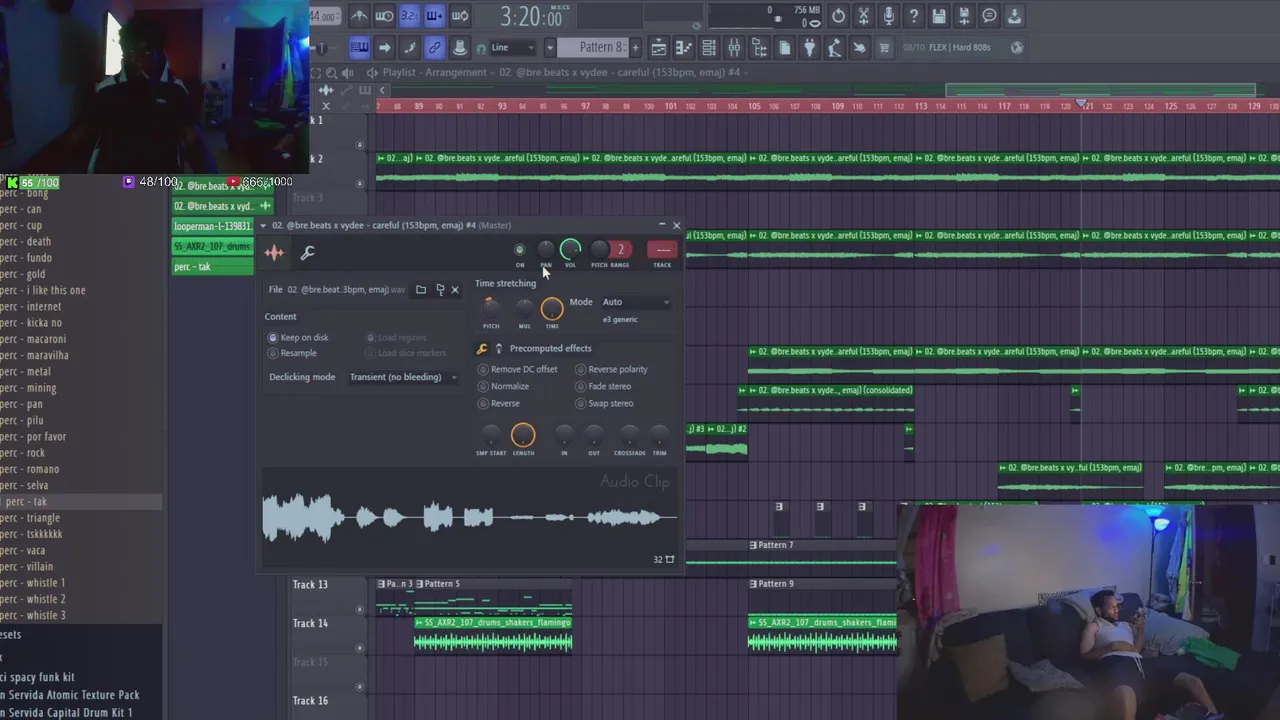
Task: Select the waveform sample tab in the sampler
Action: click(x=274, y=253)
